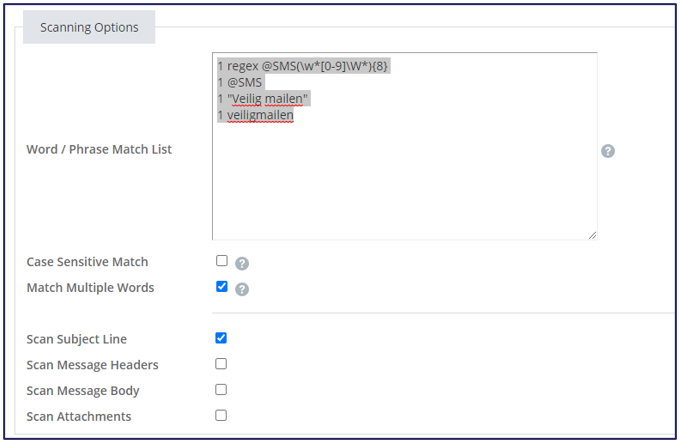This screenshot has width=680, height=443.
Task: Grab the textarea resize handle corner
Action: click(592, 235)
